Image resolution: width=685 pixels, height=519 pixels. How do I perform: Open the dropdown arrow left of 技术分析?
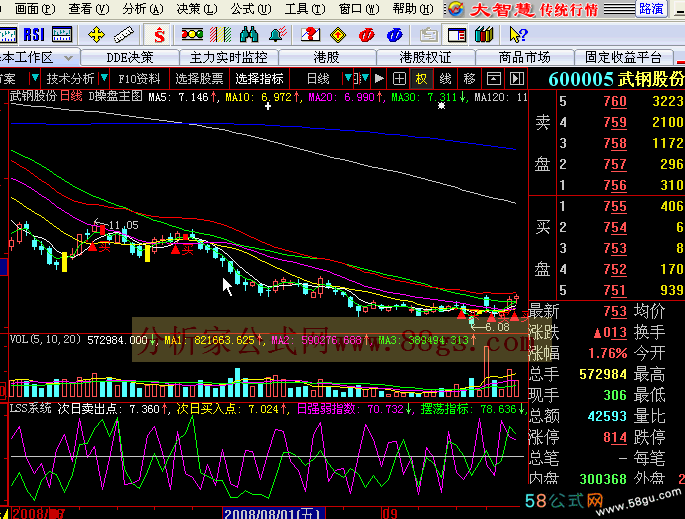35,79
